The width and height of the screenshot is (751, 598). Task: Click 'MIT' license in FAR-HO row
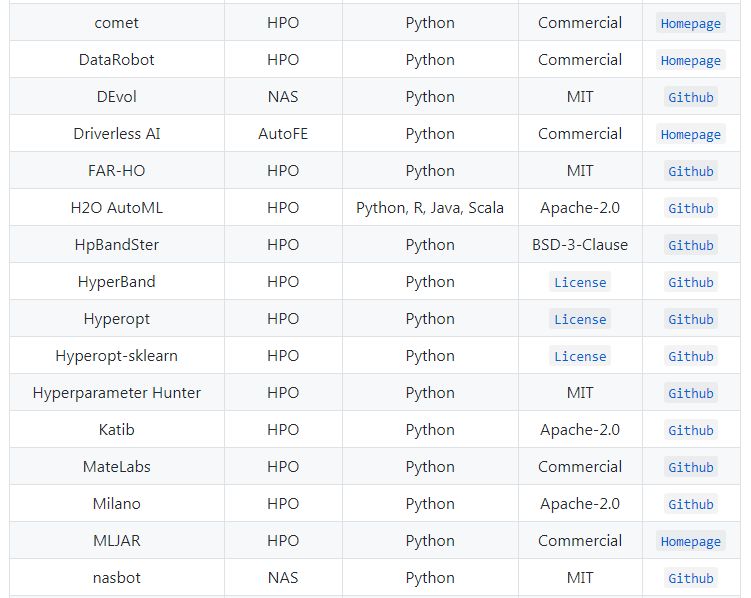click(580, 170)
